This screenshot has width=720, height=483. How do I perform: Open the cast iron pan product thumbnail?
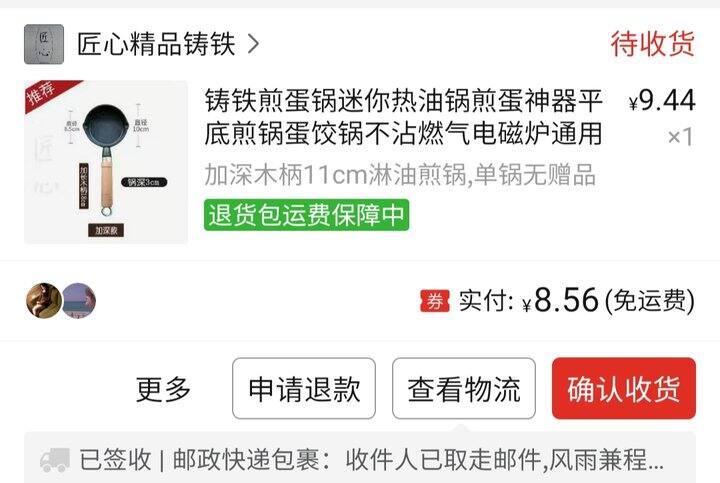pos(106,162)
